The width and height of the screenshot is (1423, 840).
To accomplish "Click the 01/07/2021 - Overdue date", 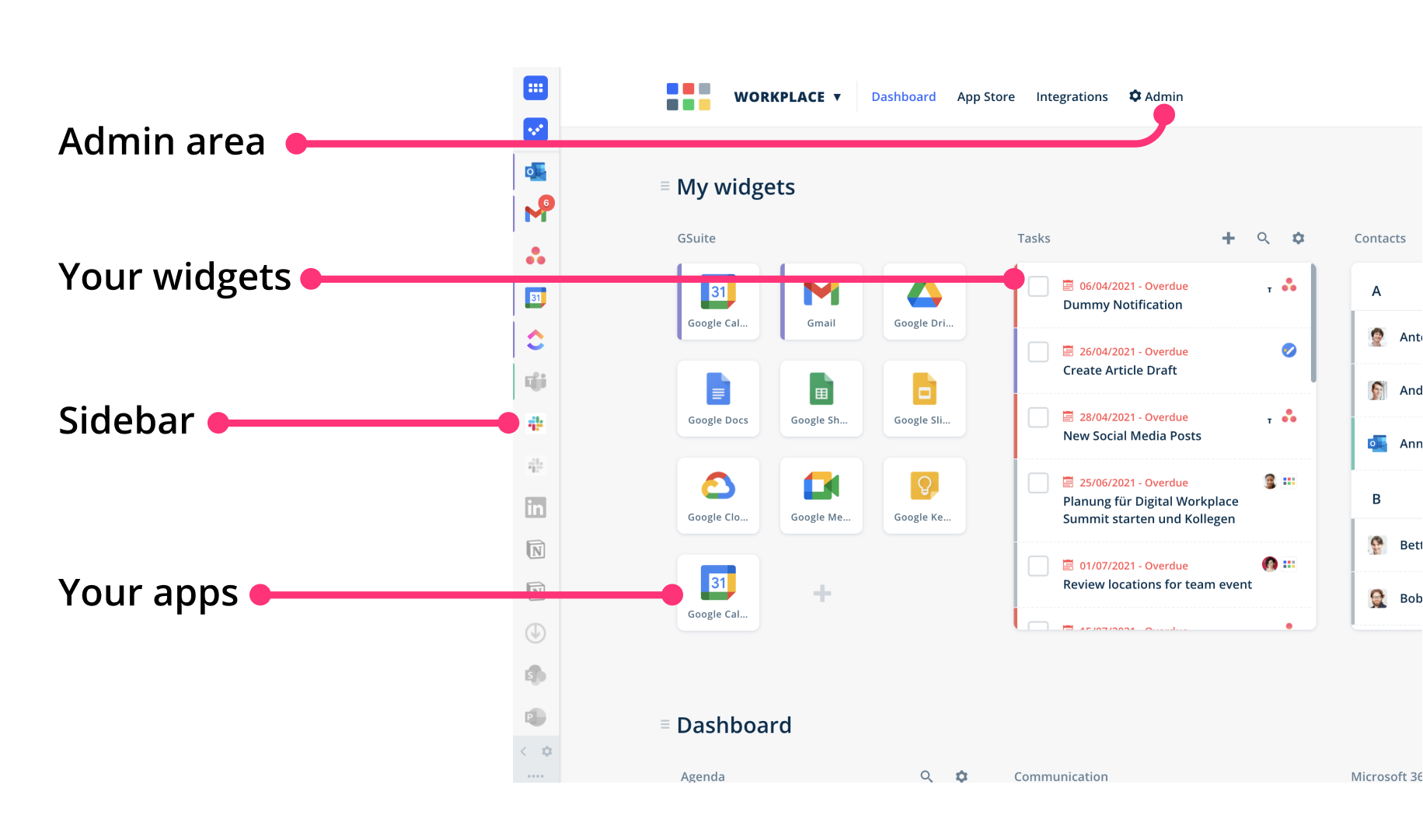I will [1133, 566].
